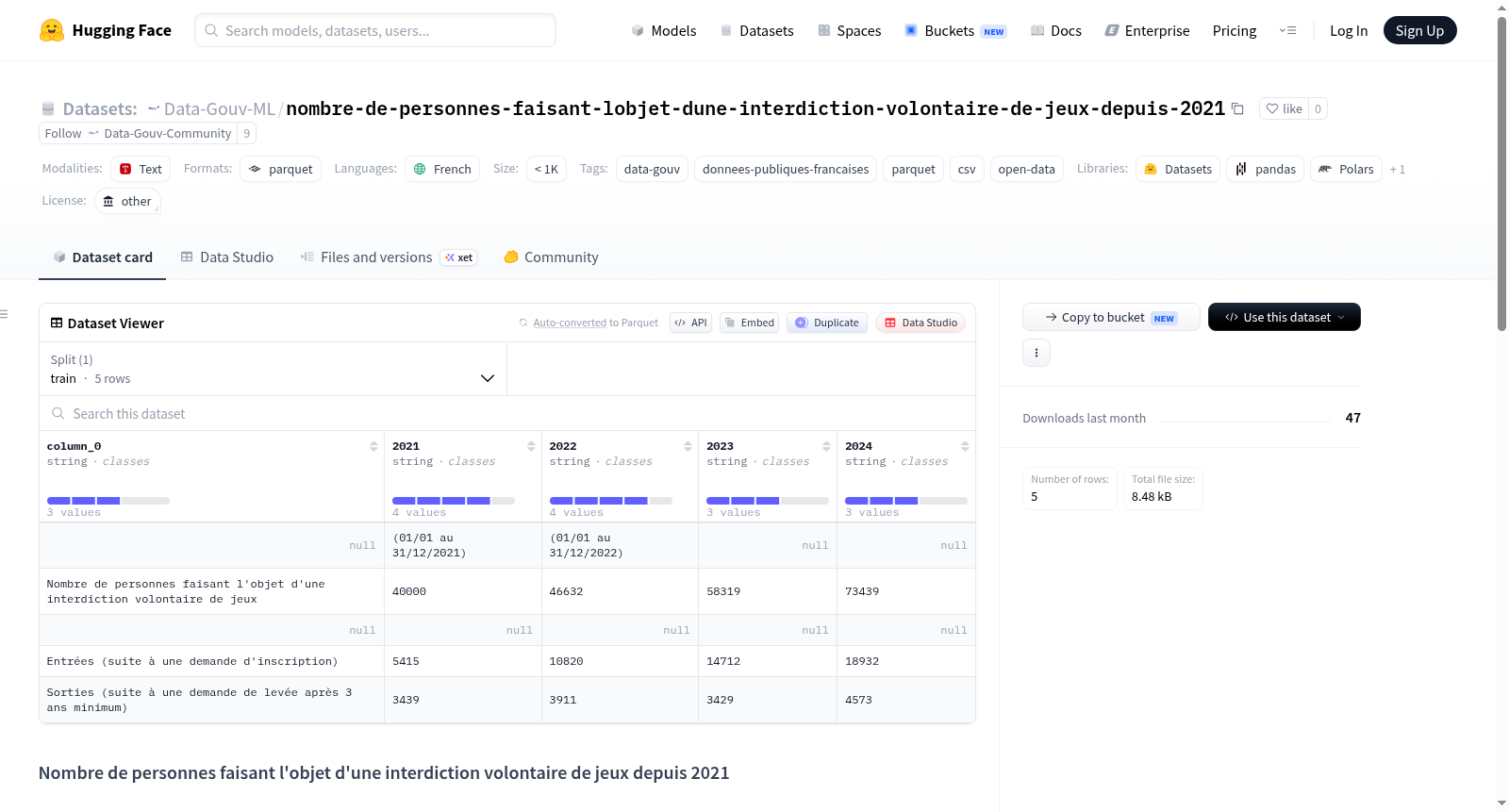Sort the 2023 column

tap(826, 446)
